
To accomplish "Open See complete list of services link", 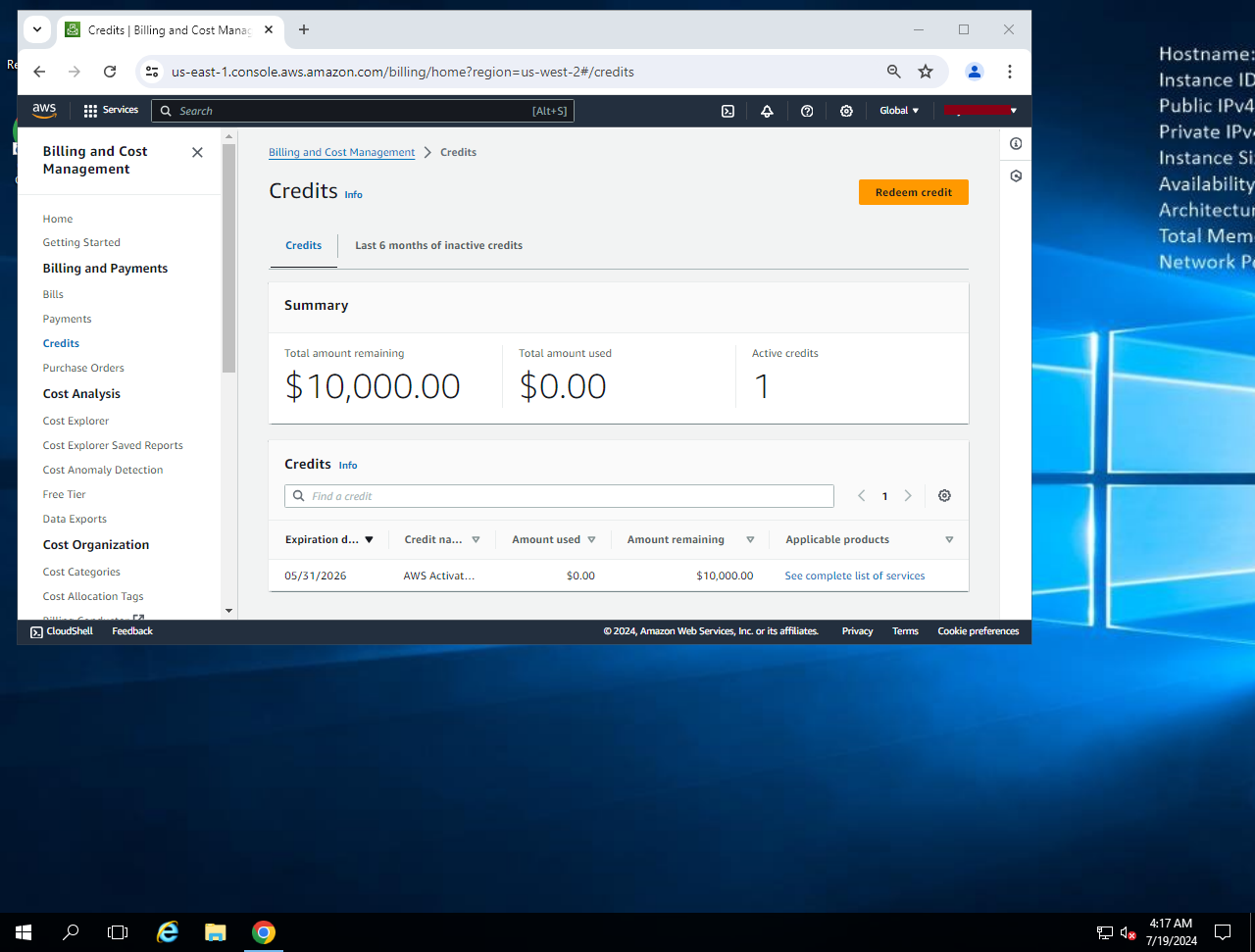I will point(855,576).
